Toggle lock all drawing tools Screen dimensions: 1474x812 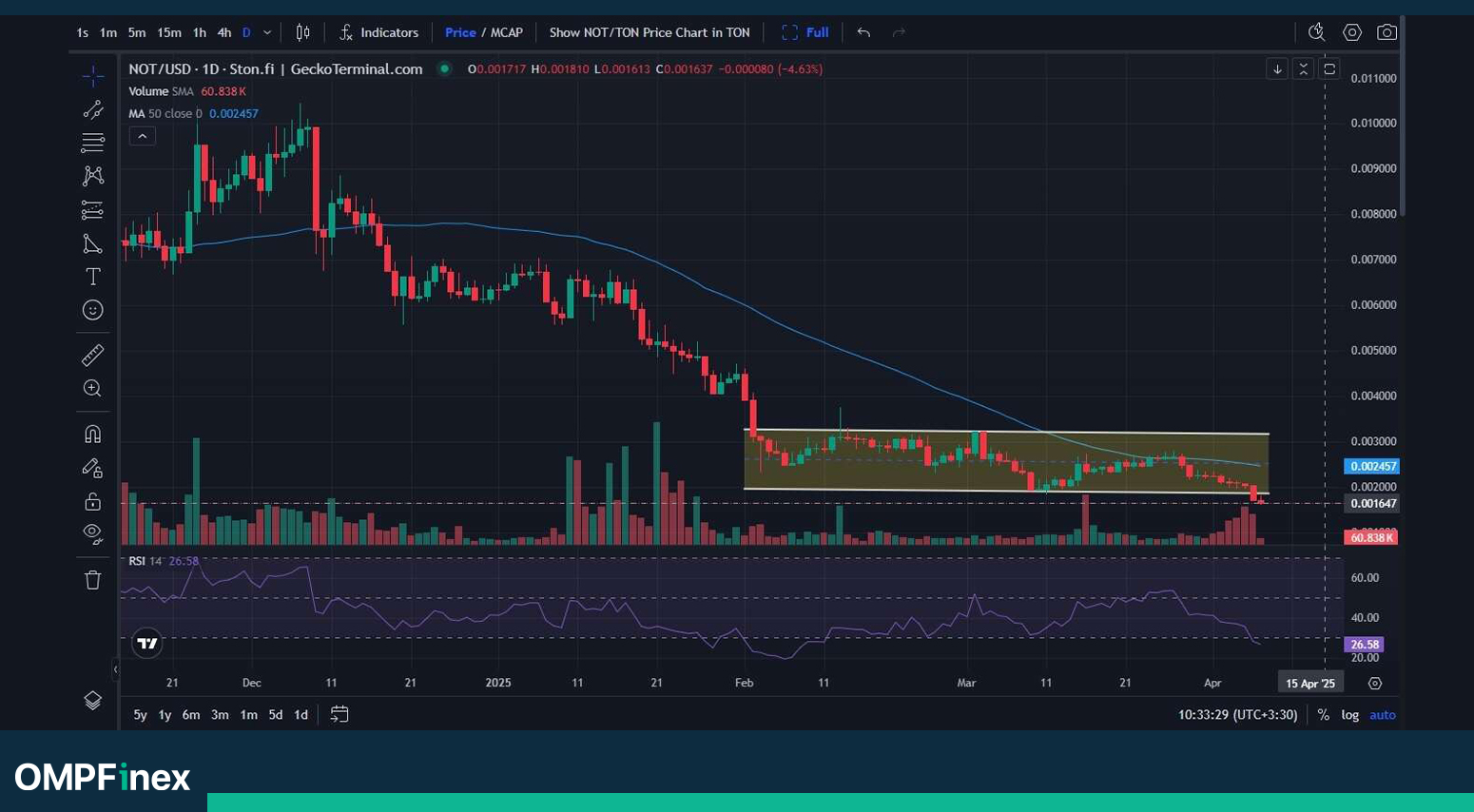[92, 501]
